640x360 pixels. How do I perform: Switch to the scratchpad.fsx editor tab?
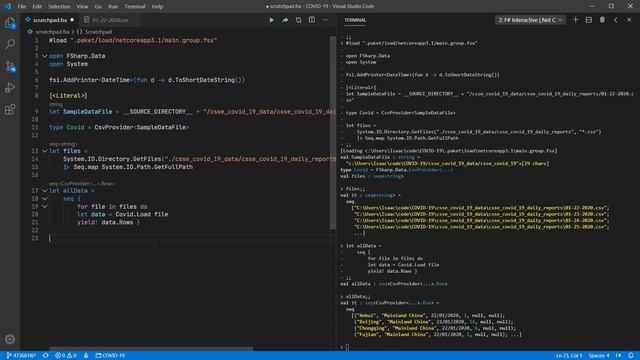pos(50,20)
